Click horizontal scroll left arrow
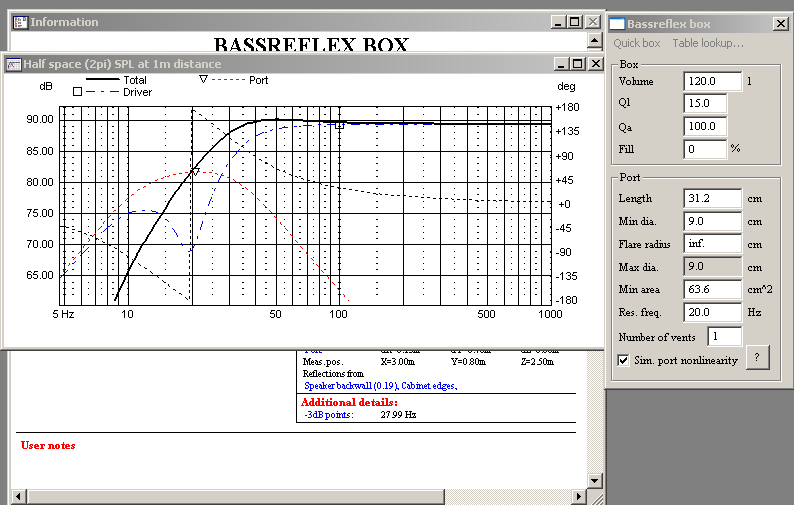 coord(18,496)
